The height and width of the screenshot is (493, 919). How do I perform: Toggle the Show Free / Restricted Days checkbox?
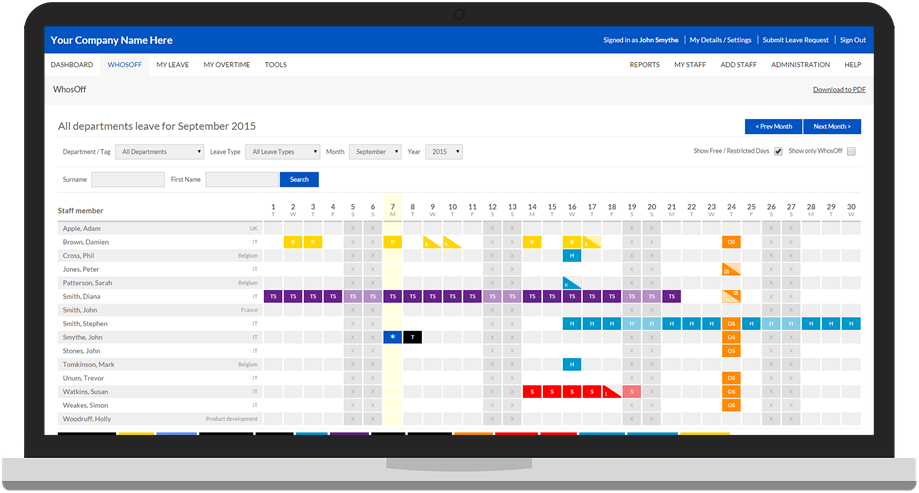pos(778,151)
